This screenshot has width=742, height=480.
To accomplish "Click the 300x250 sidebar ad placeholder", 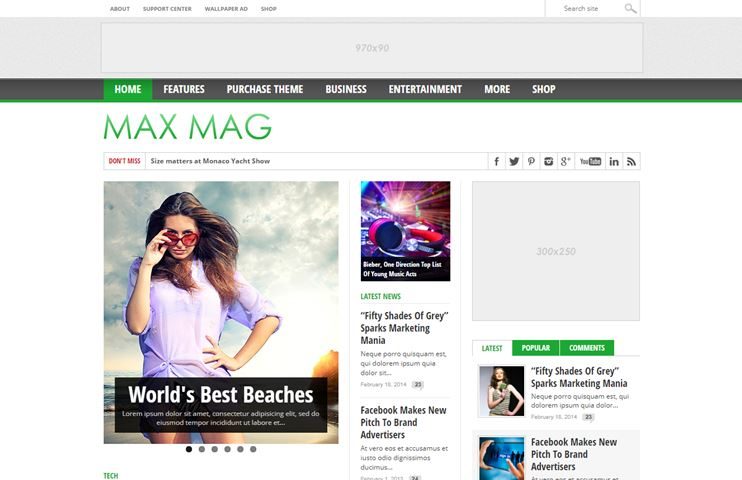I will (x=556, y=251).
